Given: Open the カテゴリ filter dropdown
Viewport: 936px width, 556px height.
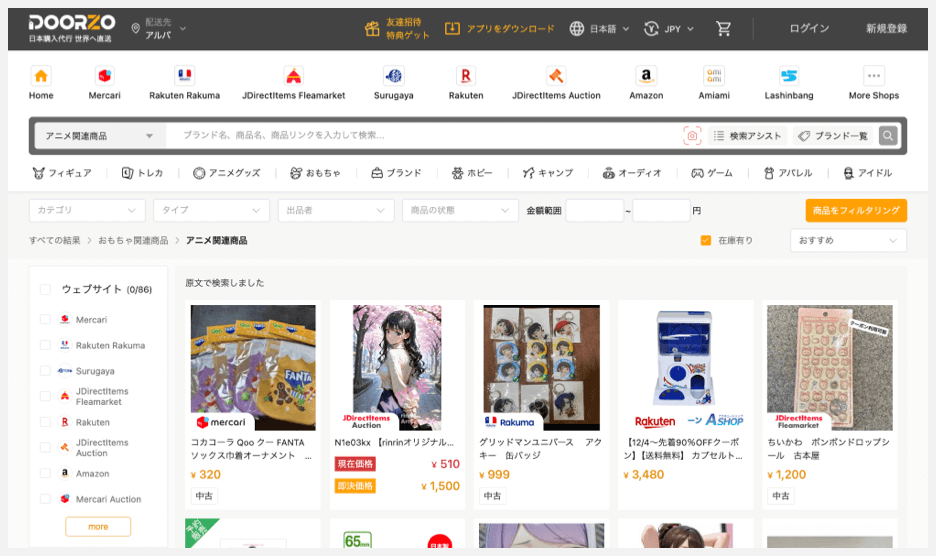Looking at the screenshot, I should click(87, 210).
